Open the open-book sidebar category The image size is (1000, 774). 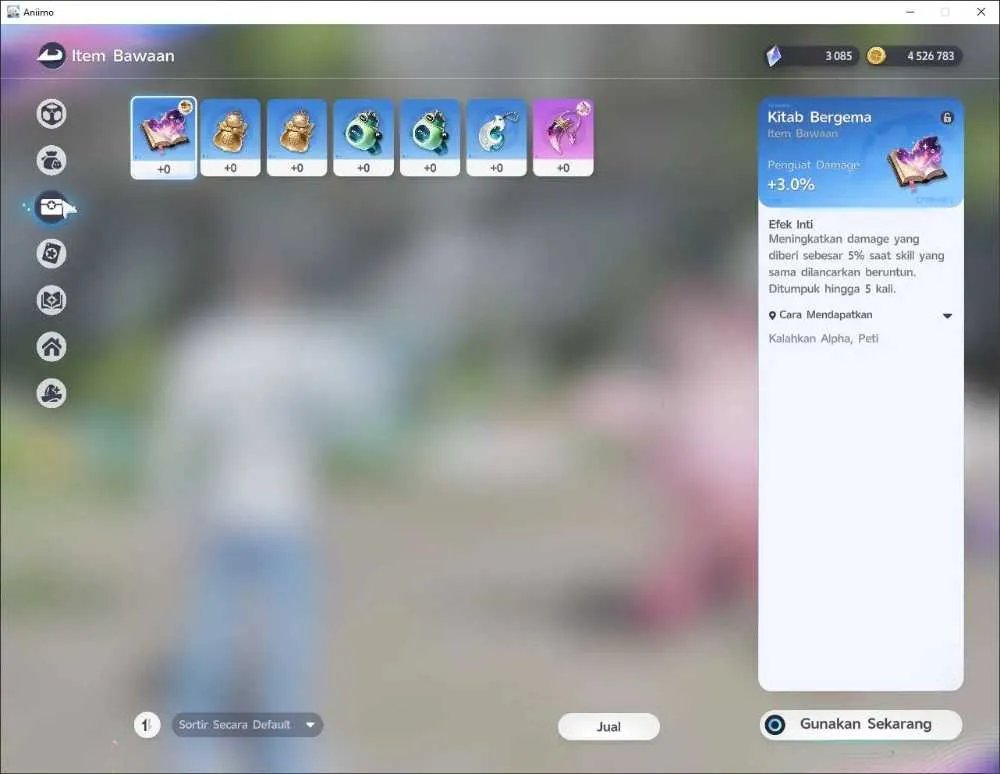51,300
